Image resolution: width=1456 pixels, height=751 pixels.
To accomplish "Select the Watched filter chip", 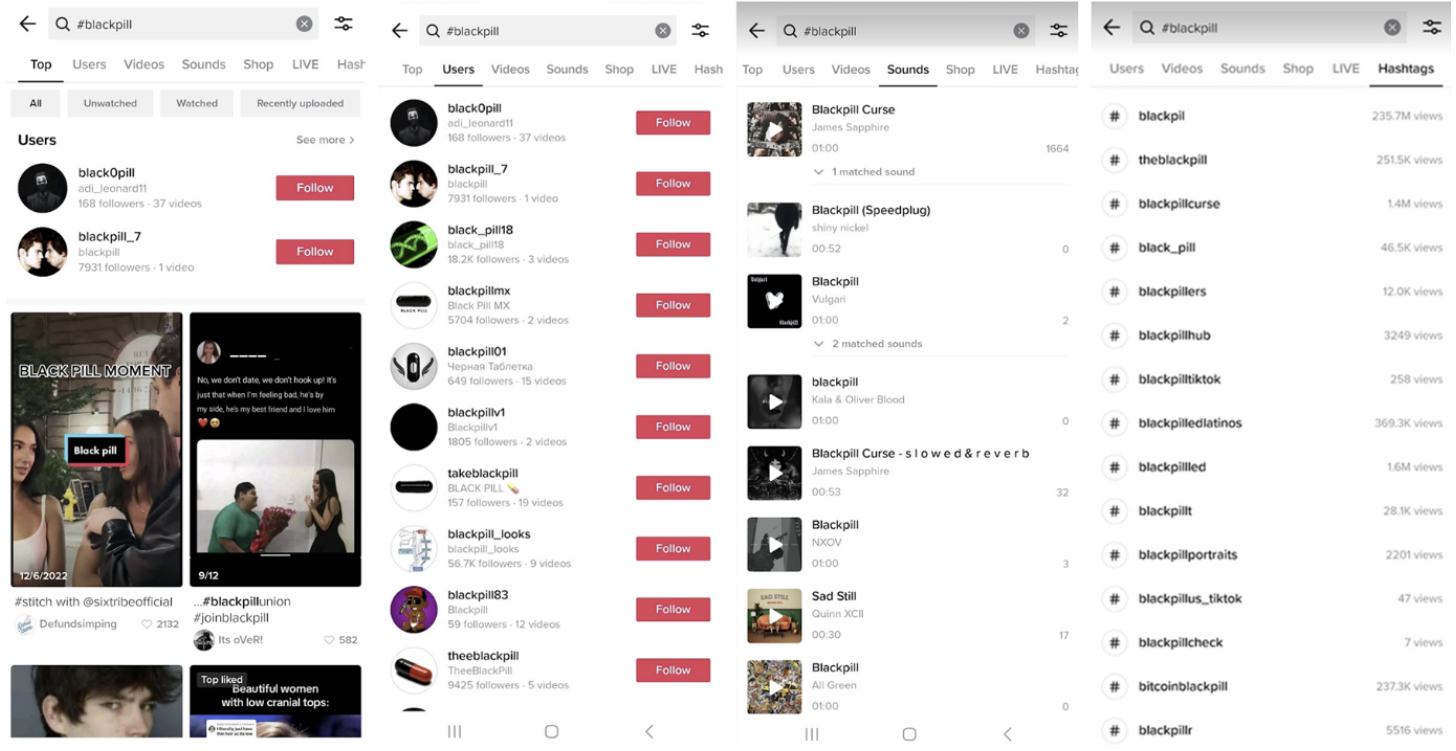I will pyautogui.click(x=197, y=103).
